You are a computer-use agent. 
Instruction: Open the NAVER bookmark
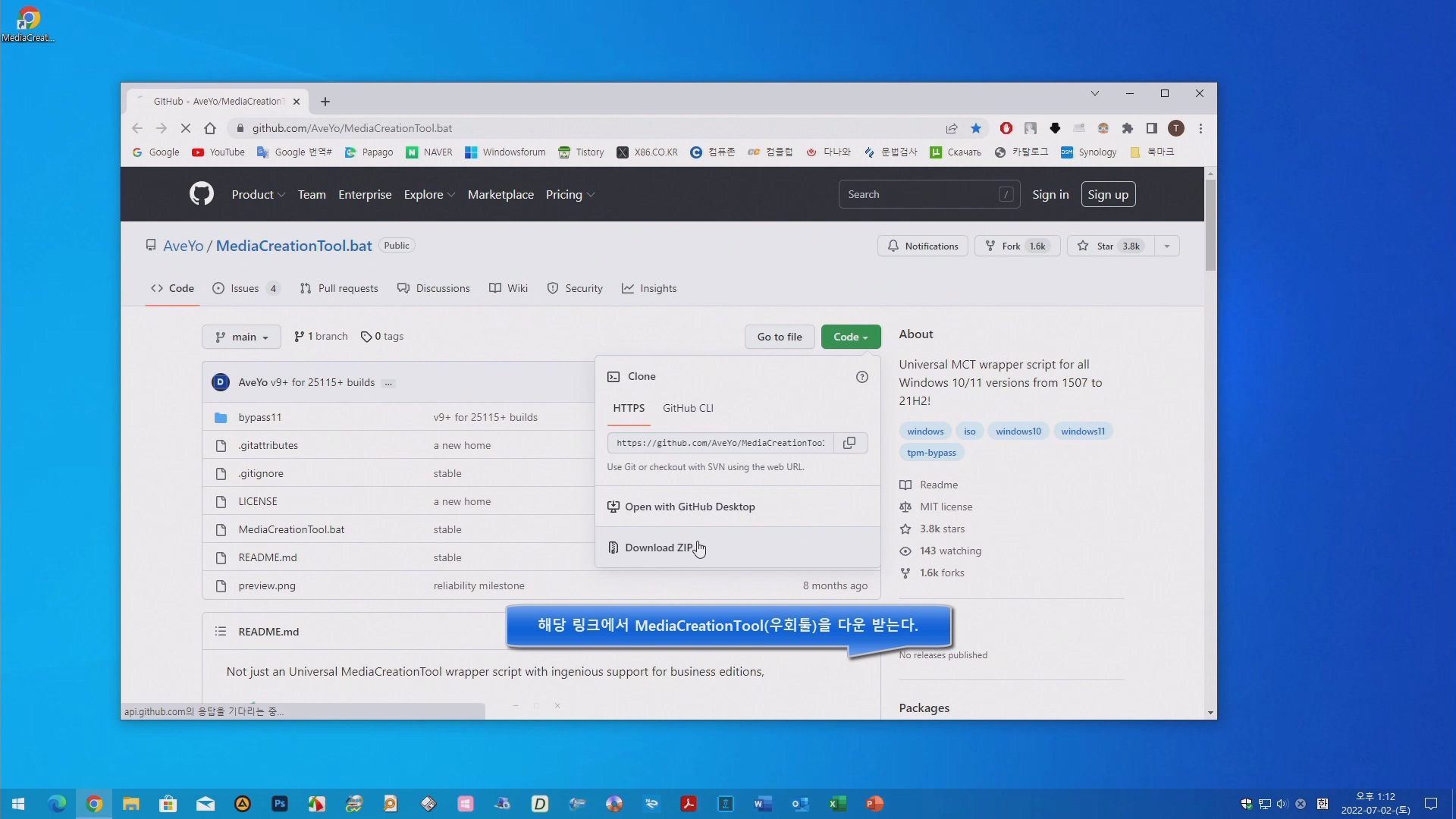click(429, 152)
